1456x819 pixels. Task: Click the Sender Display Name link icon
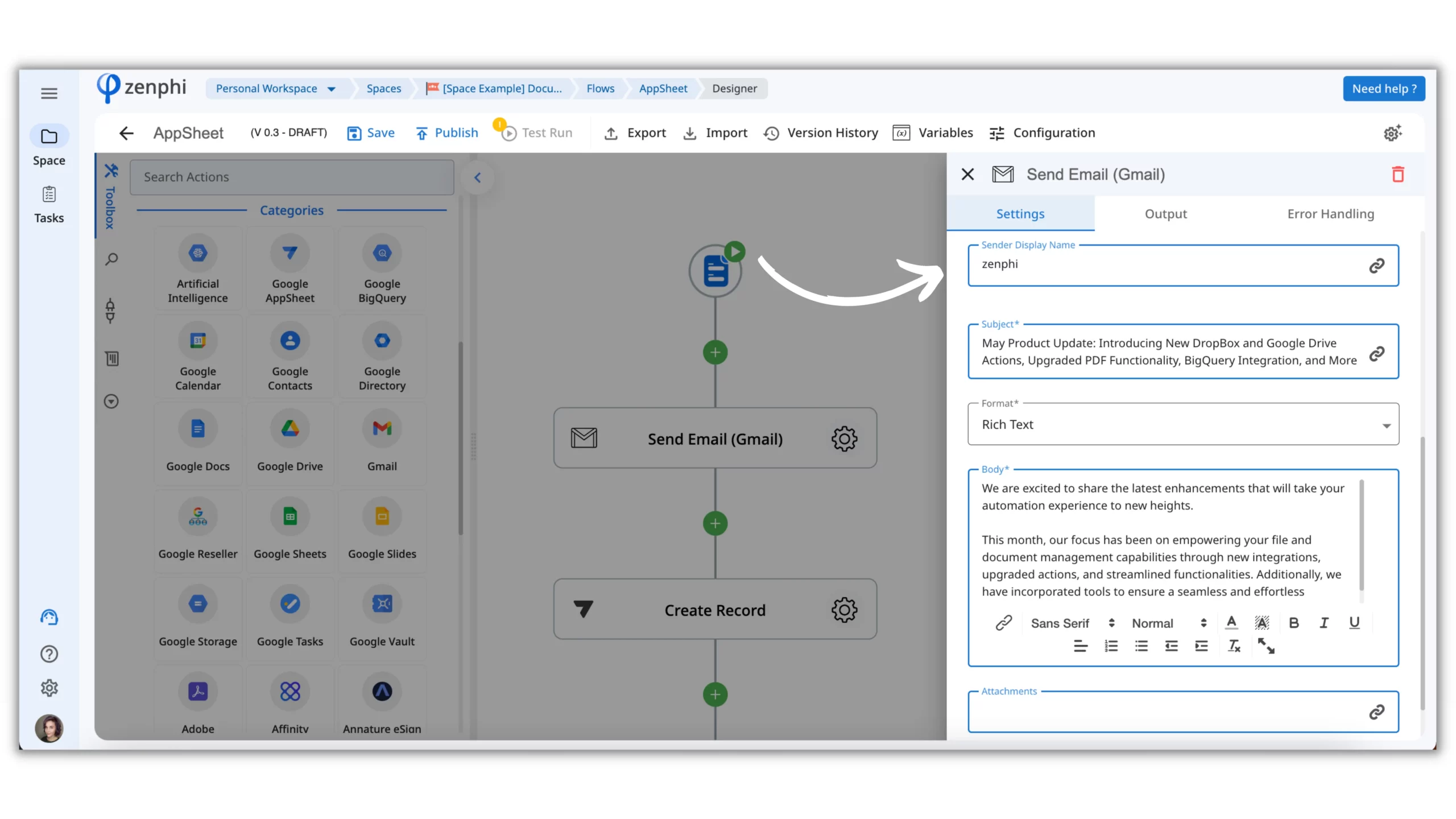tap(1376, 266)
